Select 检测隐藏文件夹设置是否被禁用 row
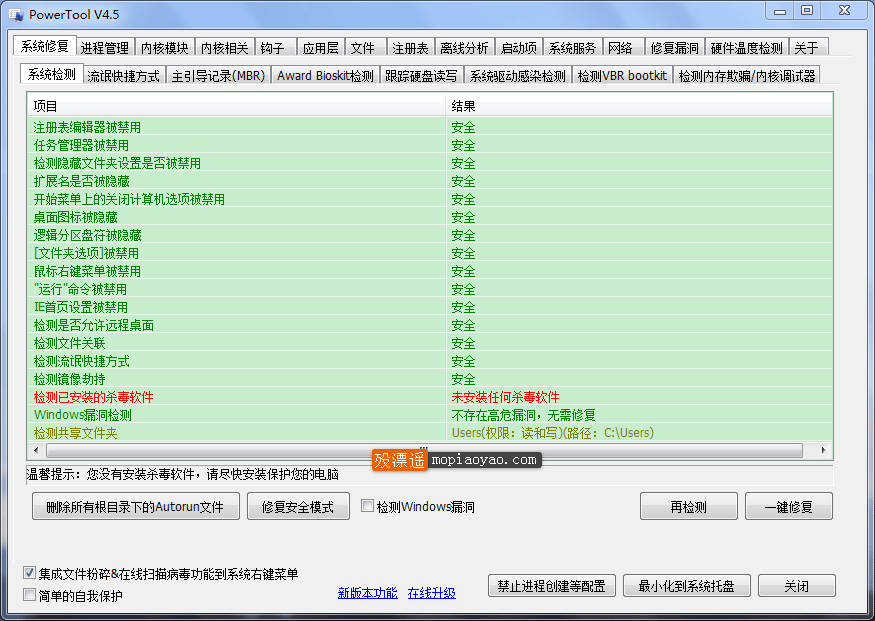This screenshot has width=875, height=621. pos(430,163)
